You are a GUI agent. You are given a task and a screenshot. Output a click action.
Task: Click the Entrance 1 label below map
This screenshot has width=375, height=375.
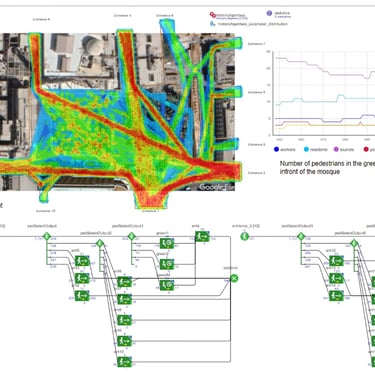pyautogui.click(x=151, y=211)
